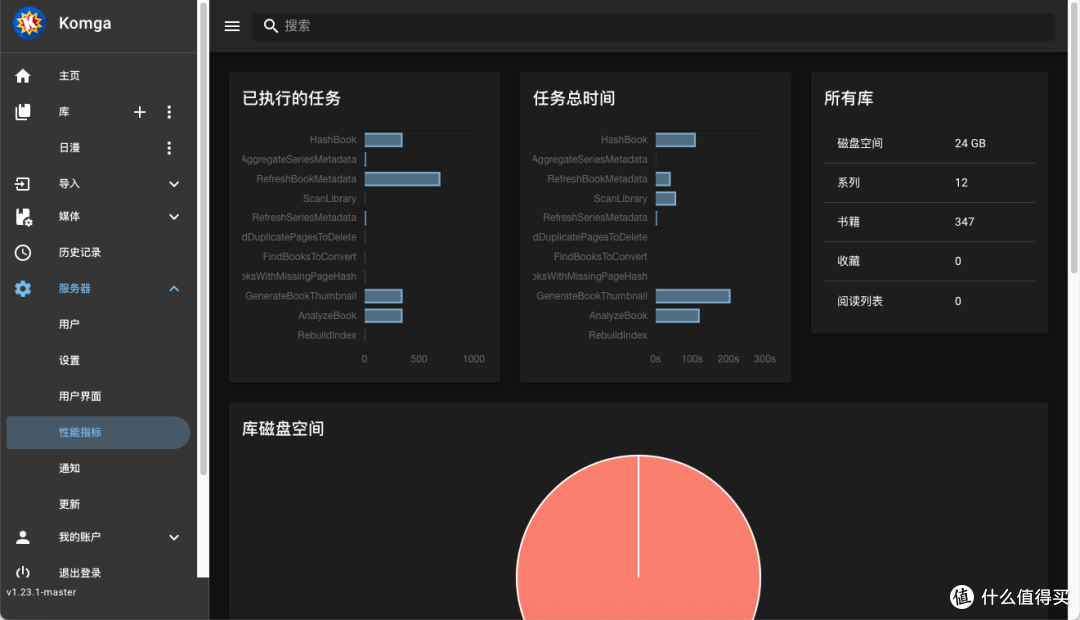Click 退出登录 to log out
Viewport: 1080px width, 620px height.
point(80,573)
